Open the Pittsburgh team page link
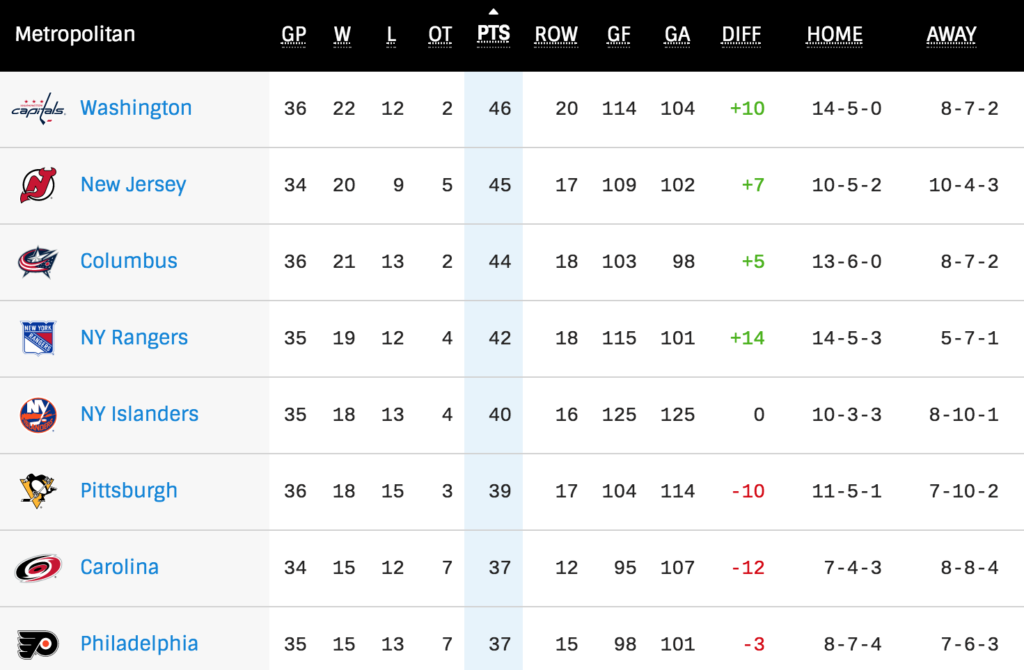The image size is (1024, 670). (x=129, y=491)
